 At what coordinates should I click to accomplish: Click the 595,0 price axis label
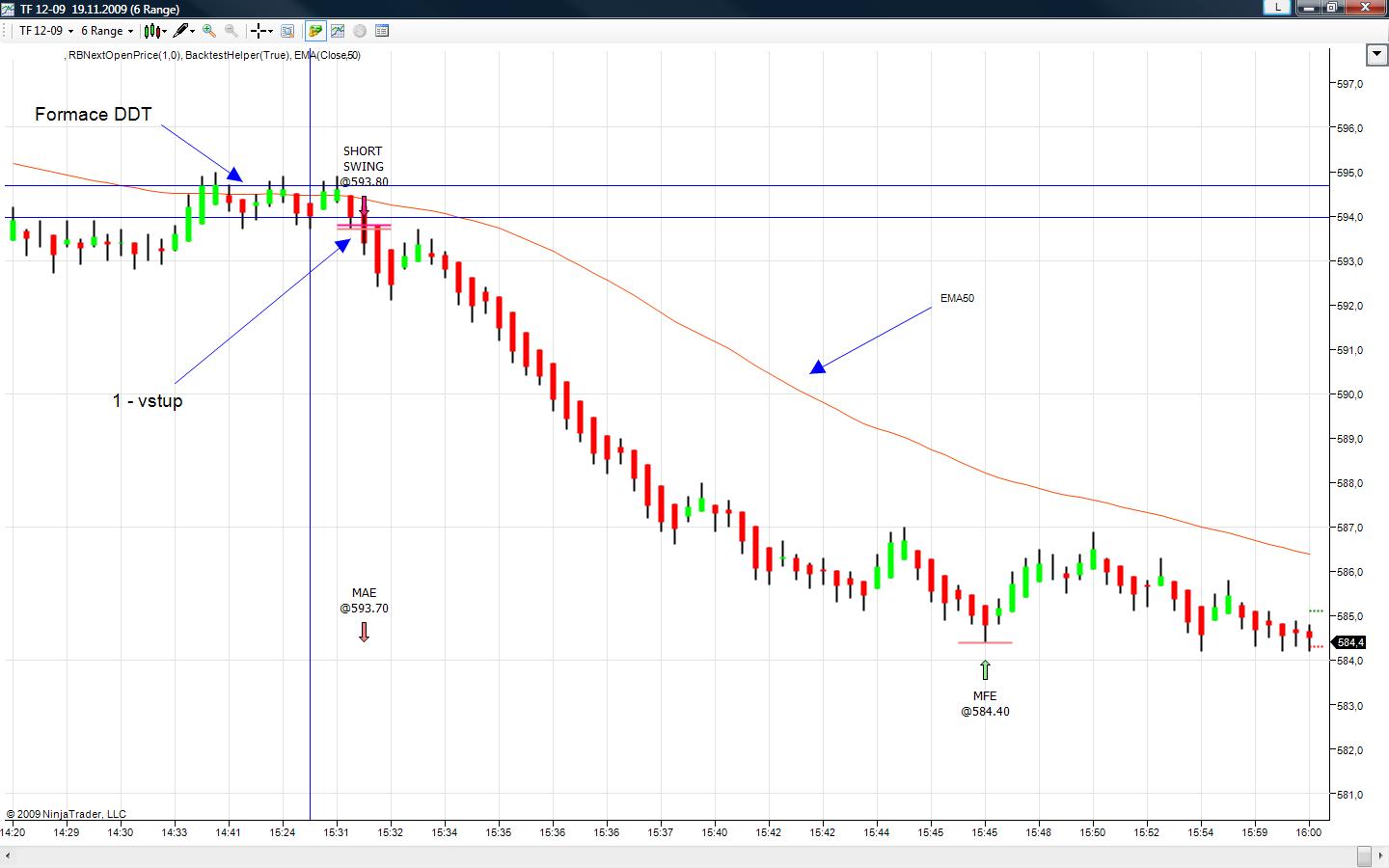click(x=1349, y=173)
